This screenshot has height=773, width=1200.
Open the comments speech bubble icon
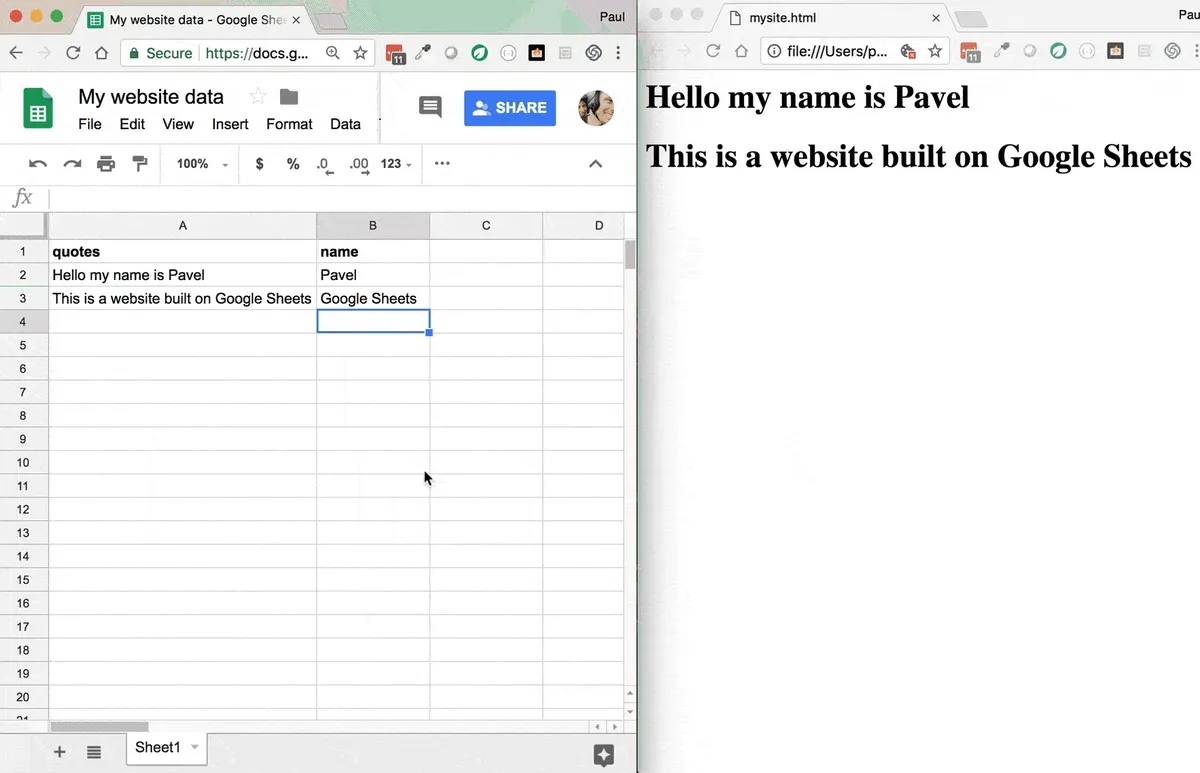[430, 108]
